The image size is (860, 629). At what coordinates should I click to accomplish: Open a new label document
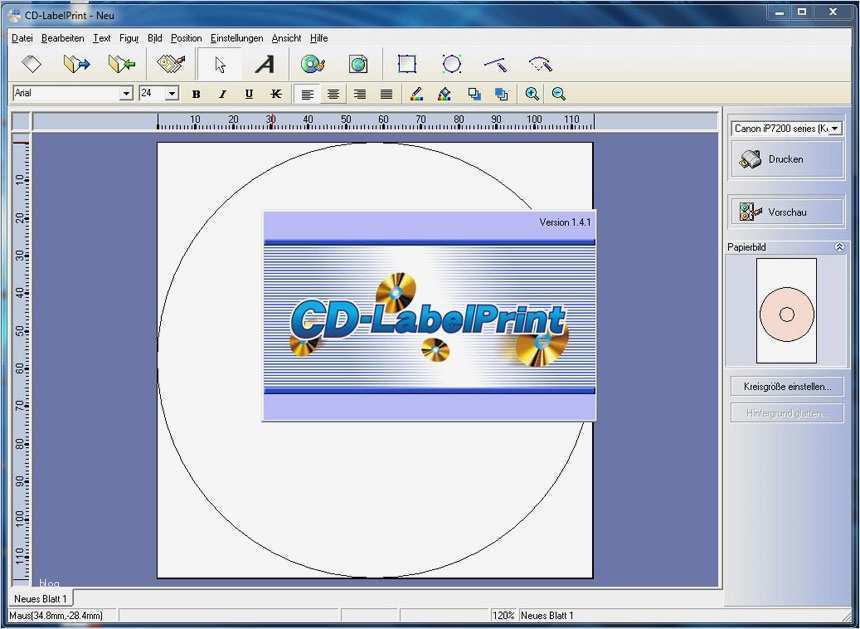tap(30, 63)
